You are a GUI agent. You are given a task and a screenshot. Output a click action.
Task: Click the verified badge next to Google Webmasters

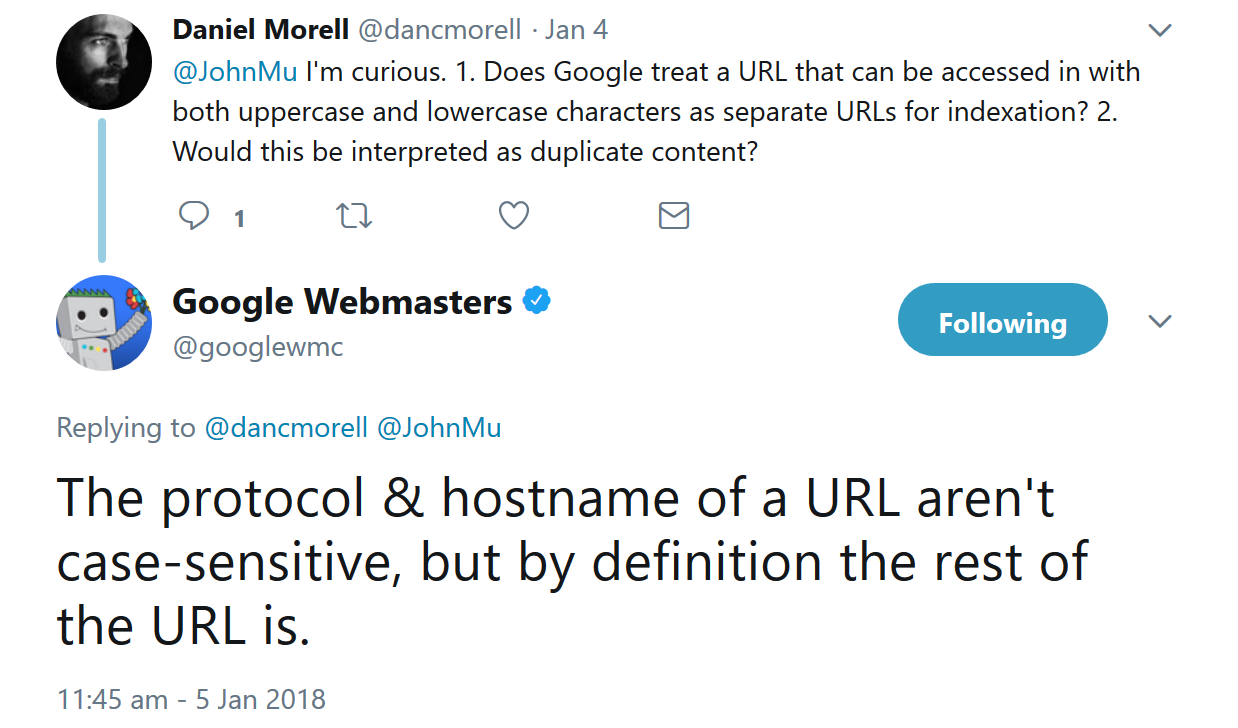(537, 300)
